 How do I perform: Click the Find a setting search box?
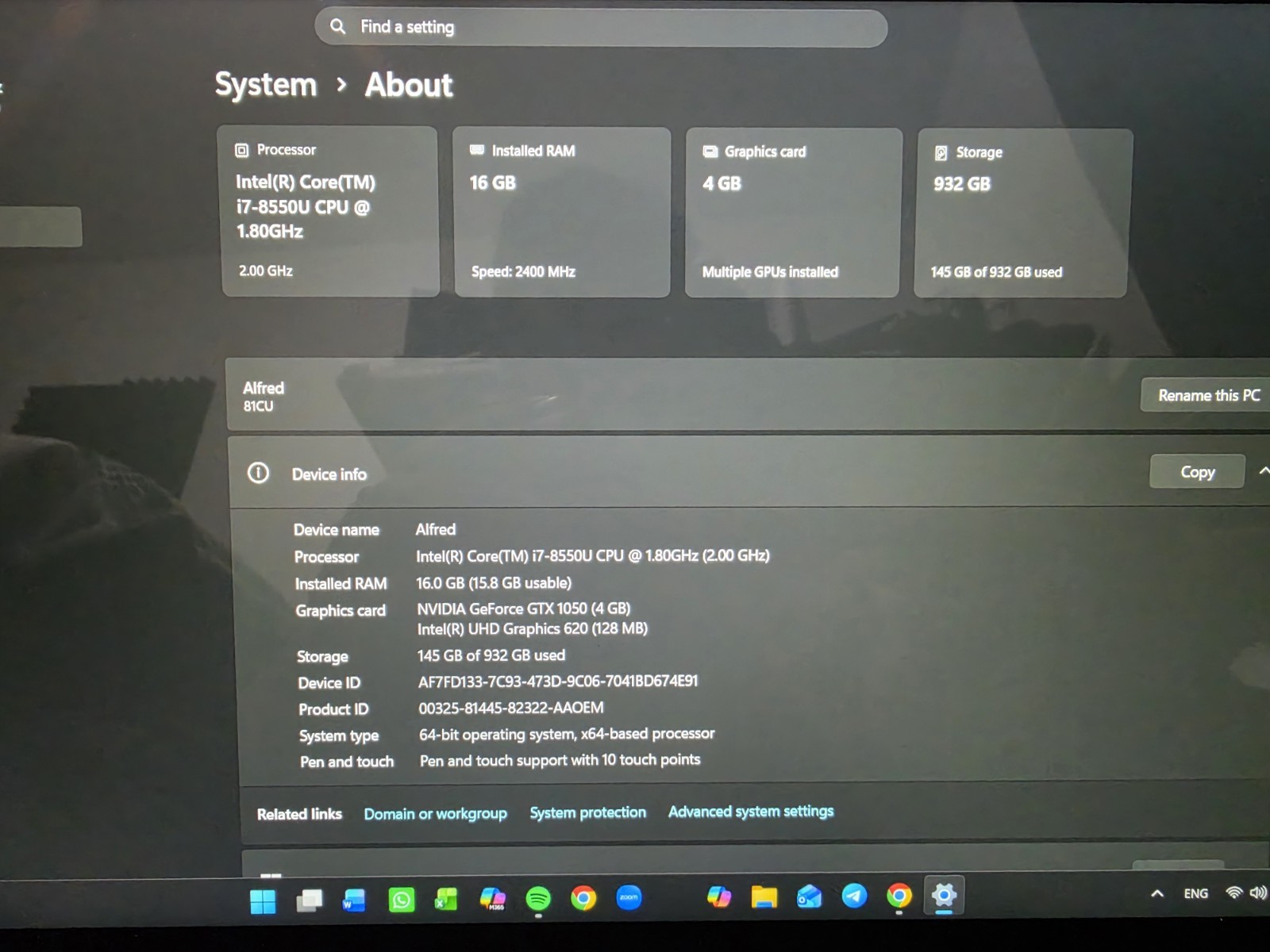point(601,28)
